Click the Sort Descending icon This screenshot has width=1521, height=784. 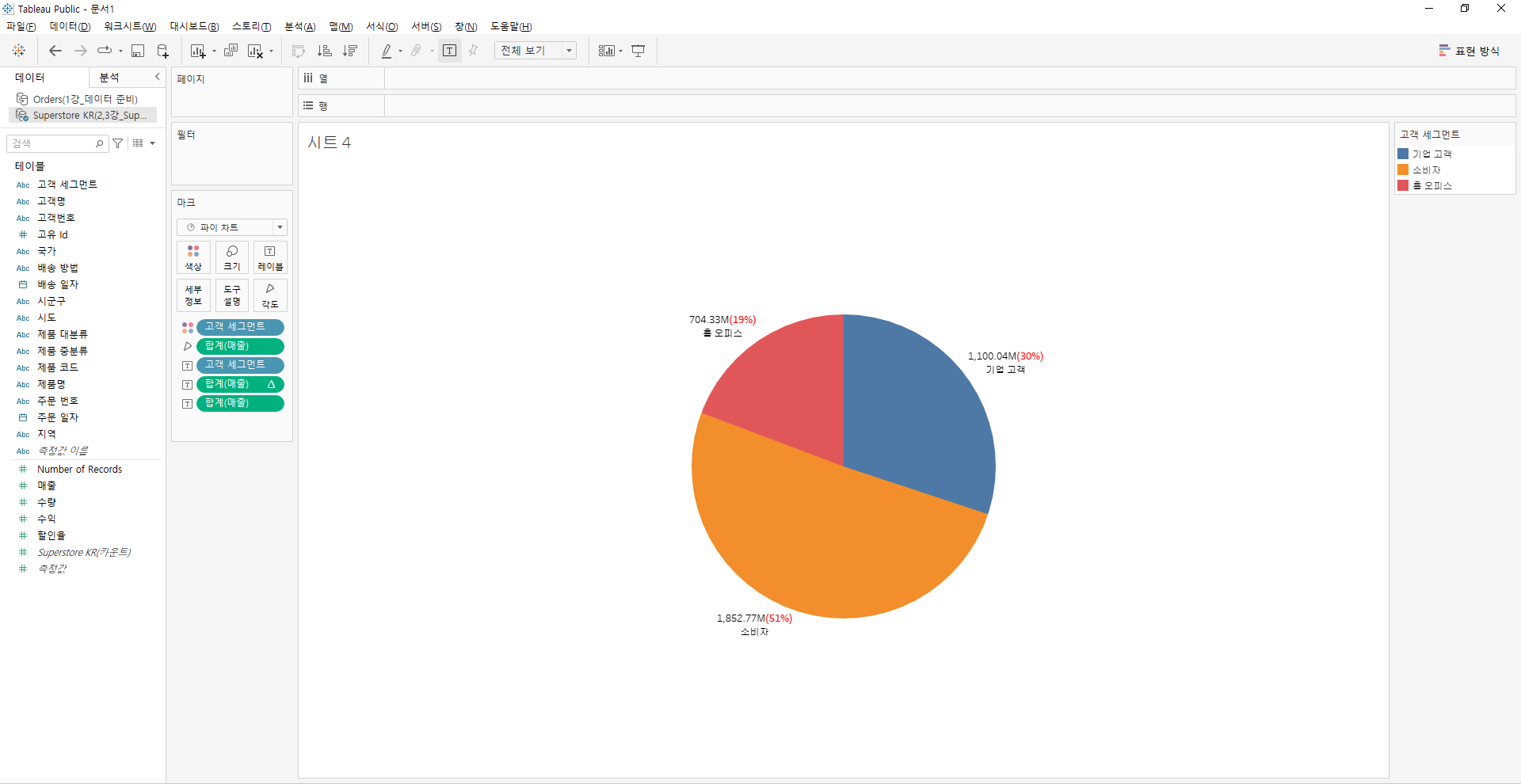pos(350,51)
